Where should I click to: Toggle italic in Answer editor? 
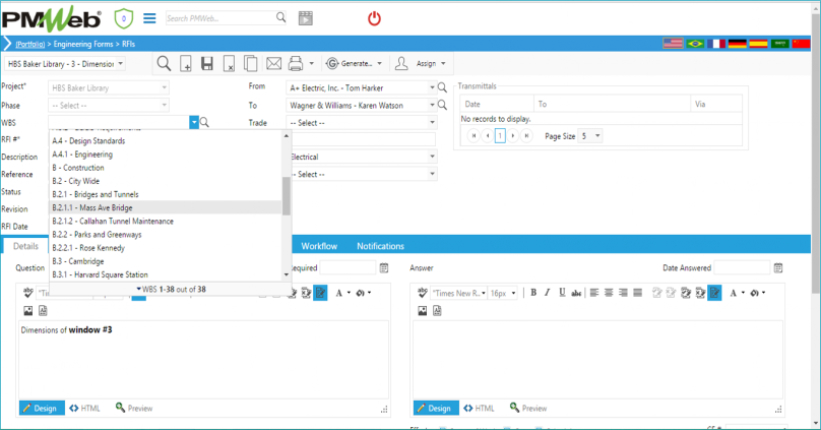pos(548,293)
